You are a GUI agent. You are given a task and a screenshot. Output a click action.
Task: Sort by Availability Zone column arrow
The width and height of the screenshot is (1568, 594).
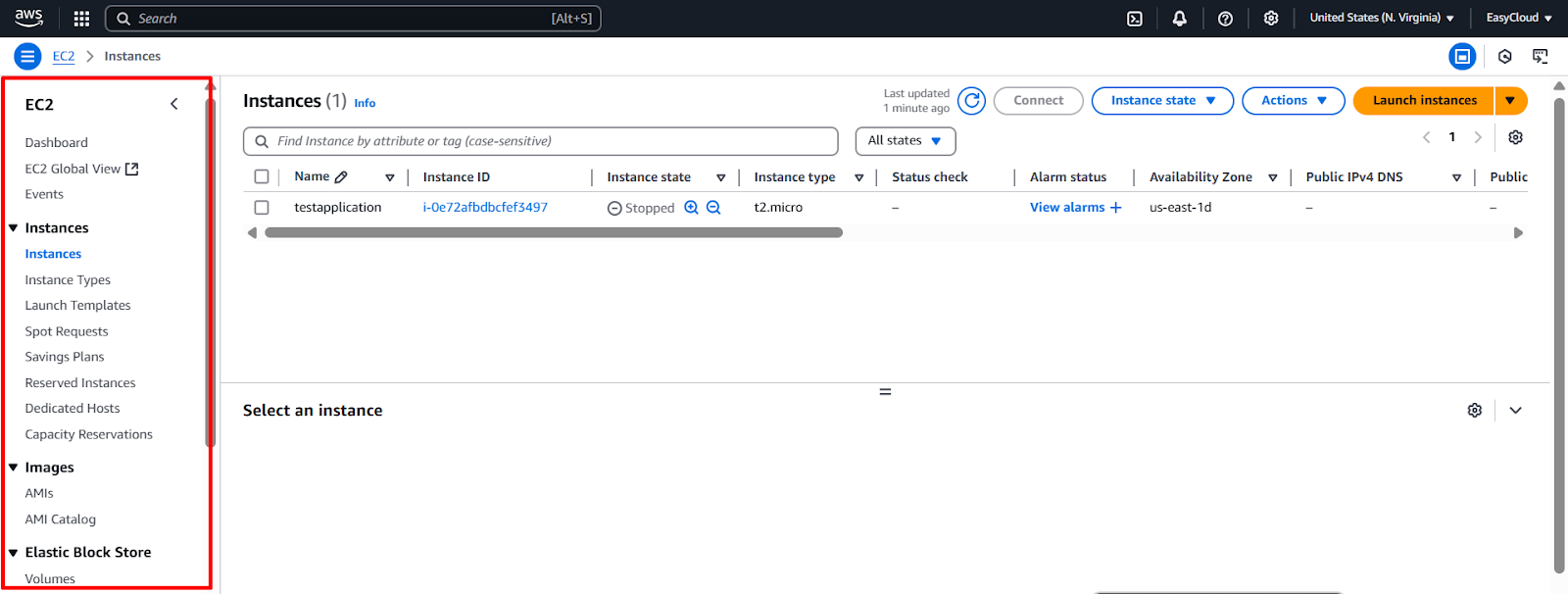click(1273, 177)
